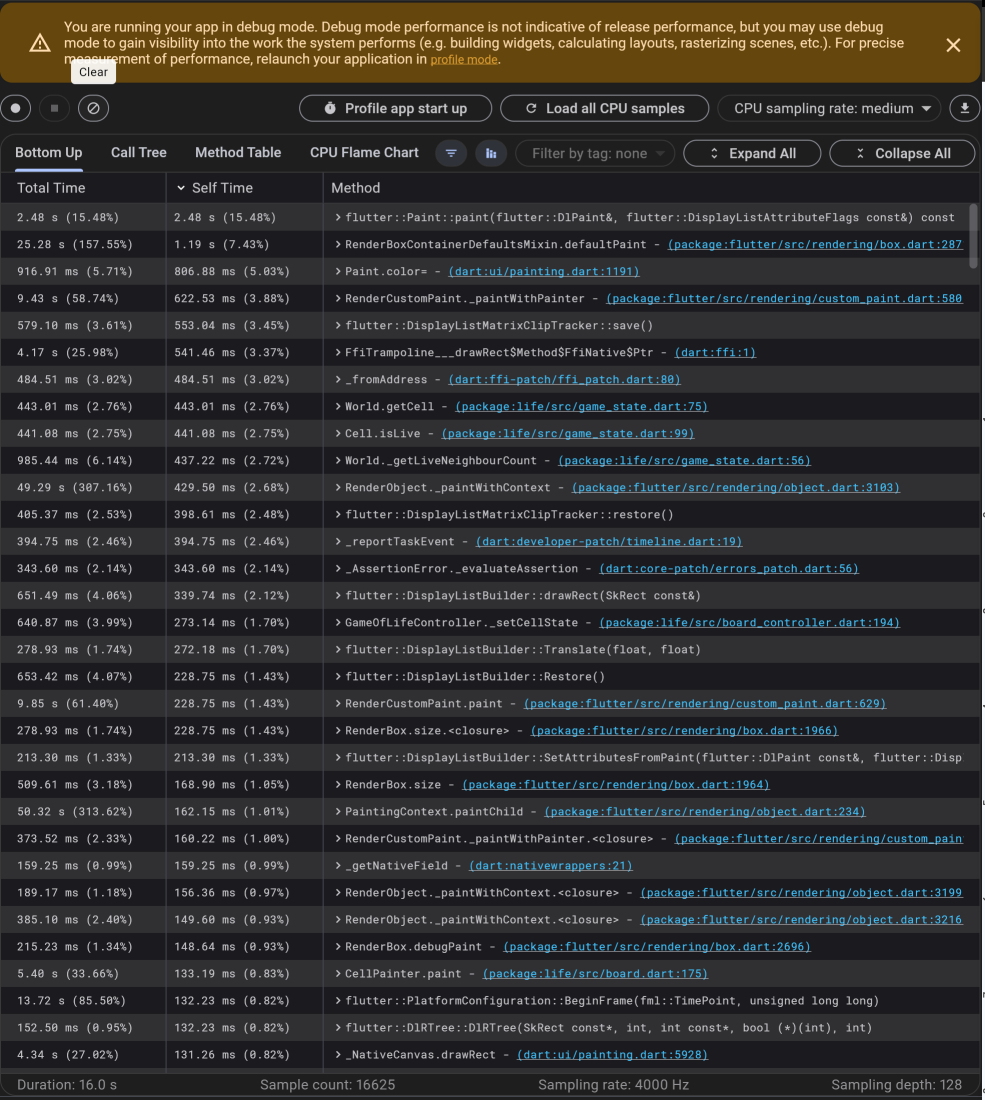This screenshot has height=1100, width=985.
Task: Click the warning triangle in the debug banner
Action: 40,43
